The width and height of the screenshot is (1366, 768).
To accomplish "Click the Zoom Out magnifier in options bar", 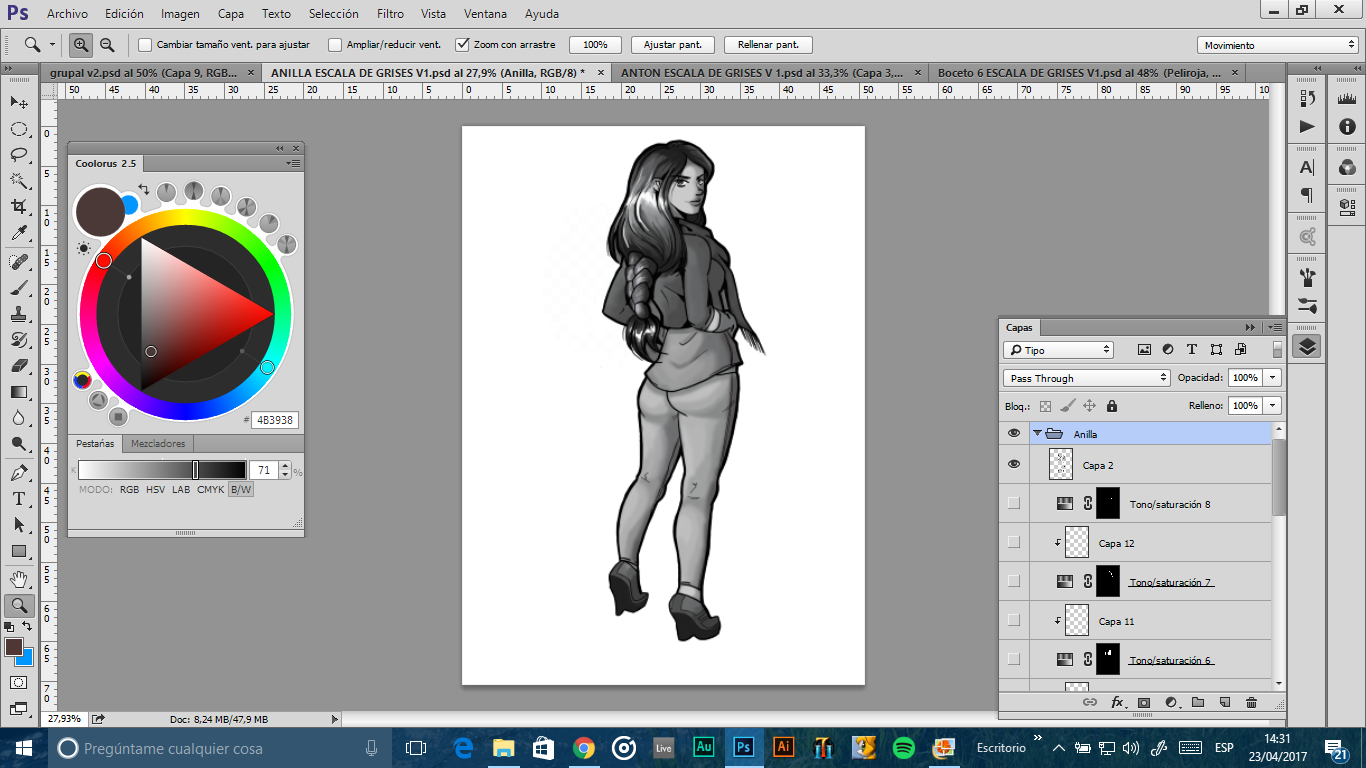I will coord(106,44).
